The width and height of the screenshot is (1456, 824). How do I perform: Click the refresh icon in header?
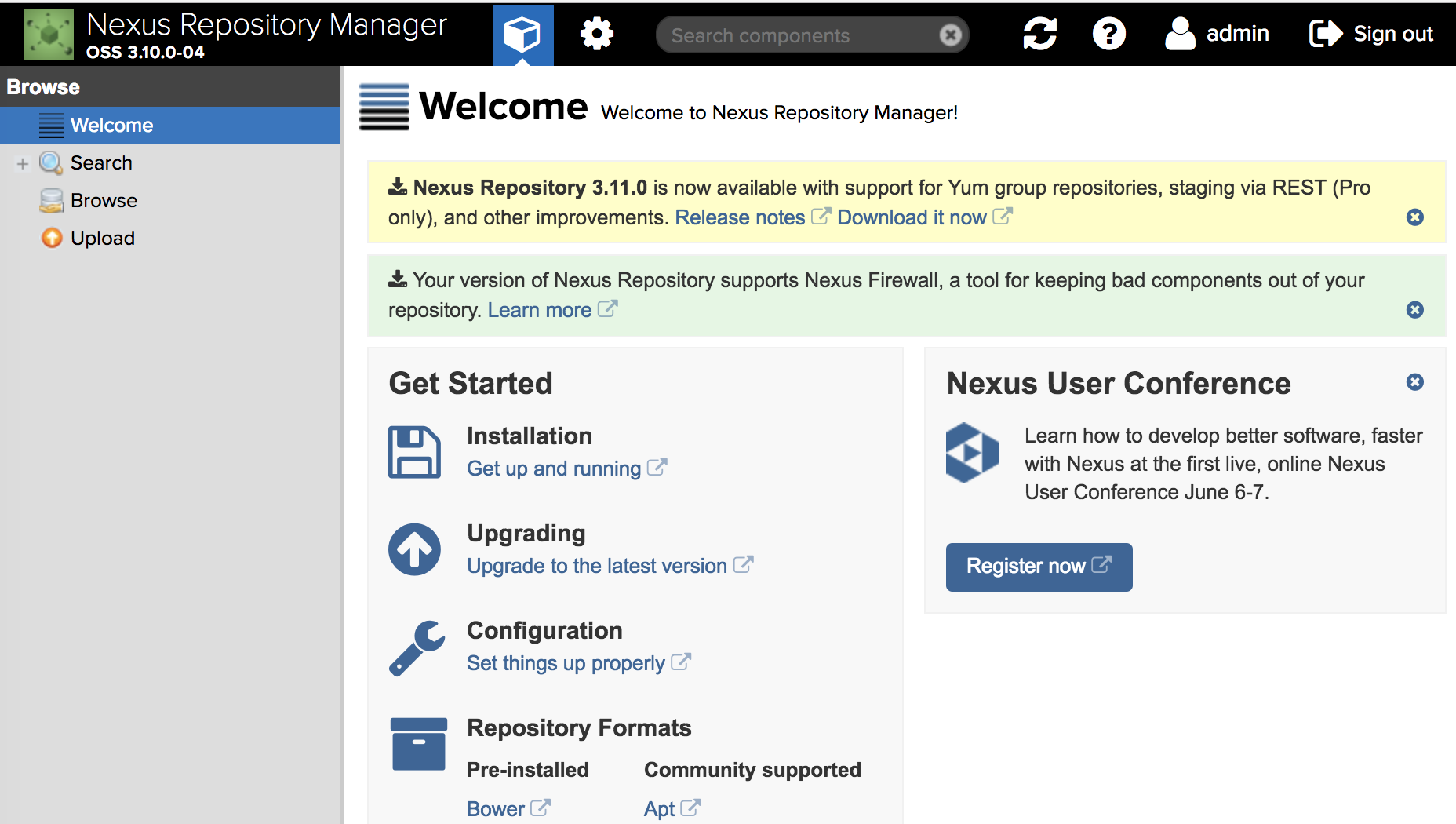[x=1040, y=34]
